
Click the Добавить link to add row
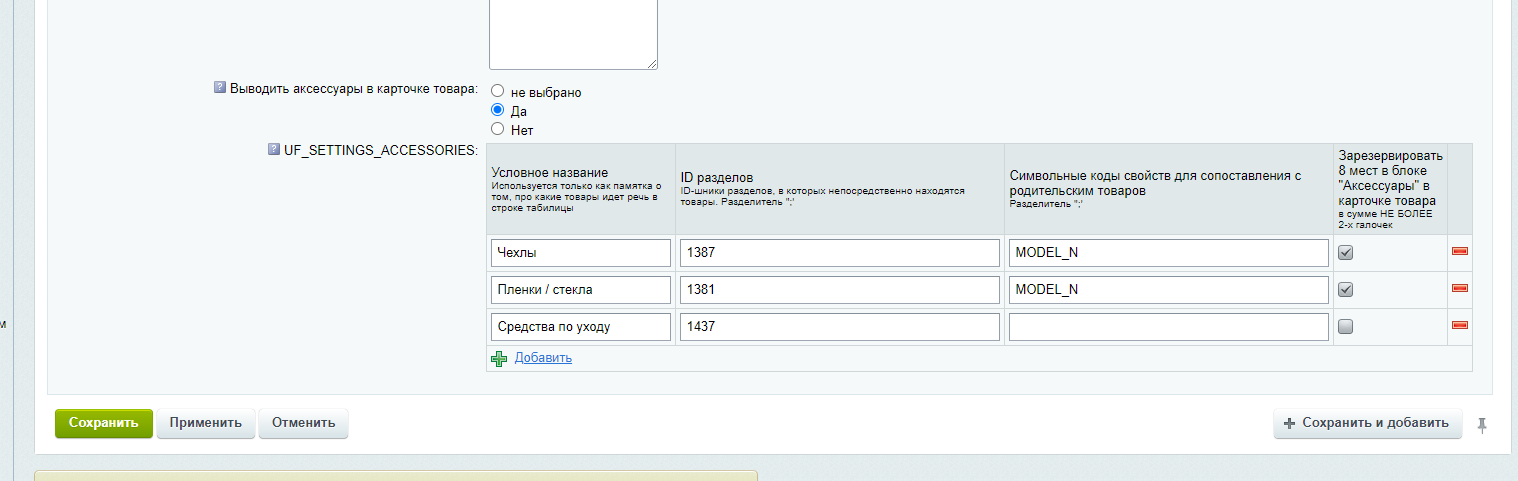[543, 358]
